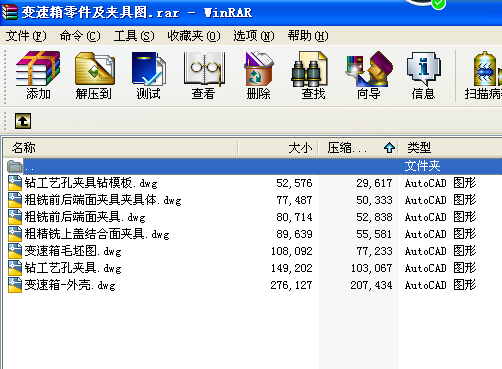The width and height of the screenshot is (502, 369).
Task: Click the size value 89,639
Action: 294,234
